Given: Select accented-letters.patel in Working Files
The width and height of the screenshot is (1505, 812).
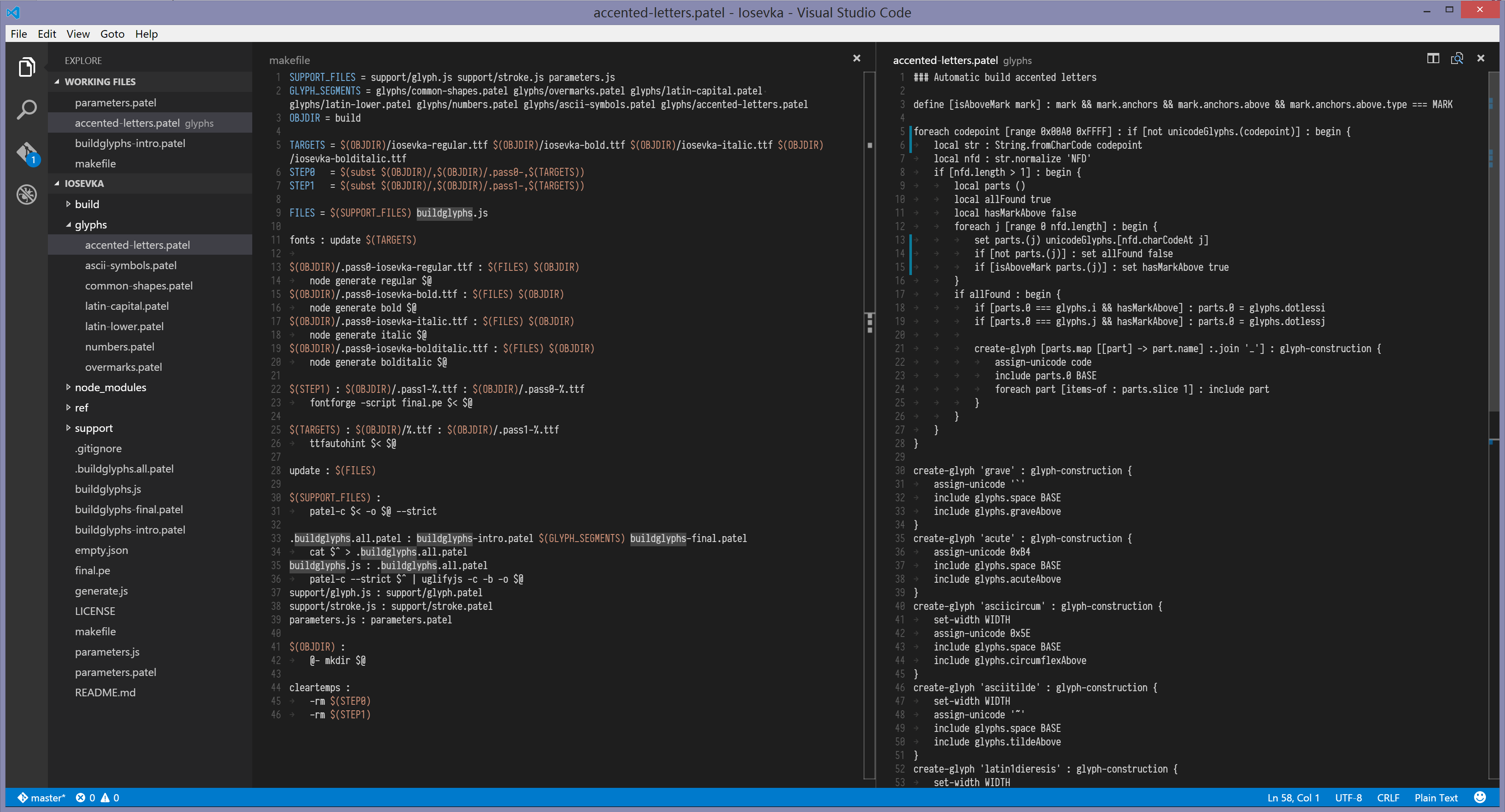Looking at the screenshot, I should (150, 122).
